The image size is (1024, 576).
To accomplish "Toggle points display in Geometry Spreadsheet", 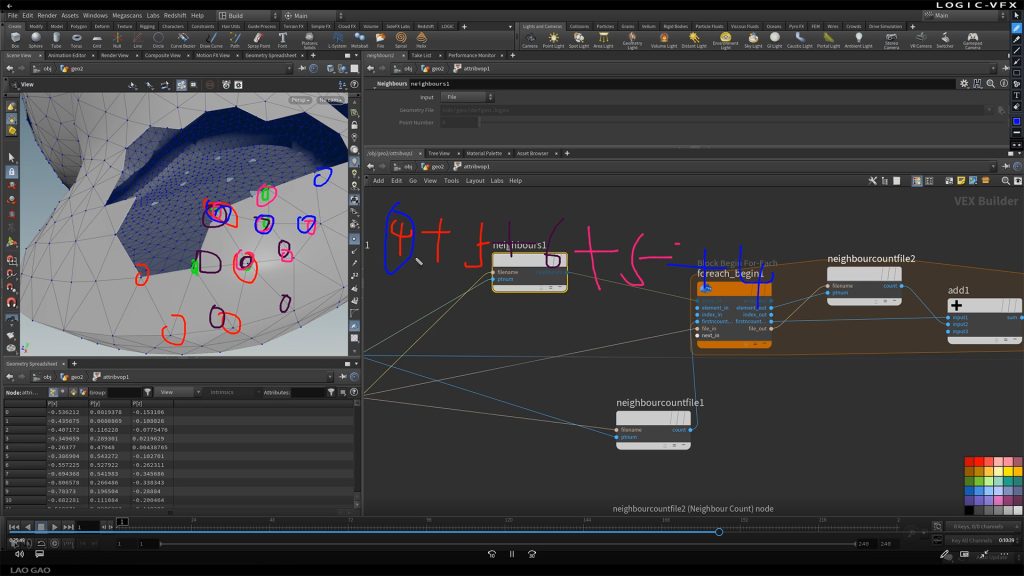I will [51, 392].
